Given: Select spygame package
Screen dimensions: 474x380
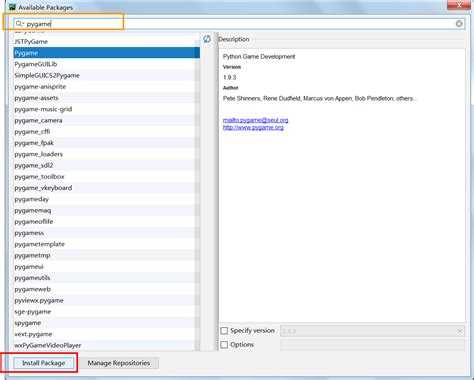Looking at the screenshot, I should click(107, 323).
